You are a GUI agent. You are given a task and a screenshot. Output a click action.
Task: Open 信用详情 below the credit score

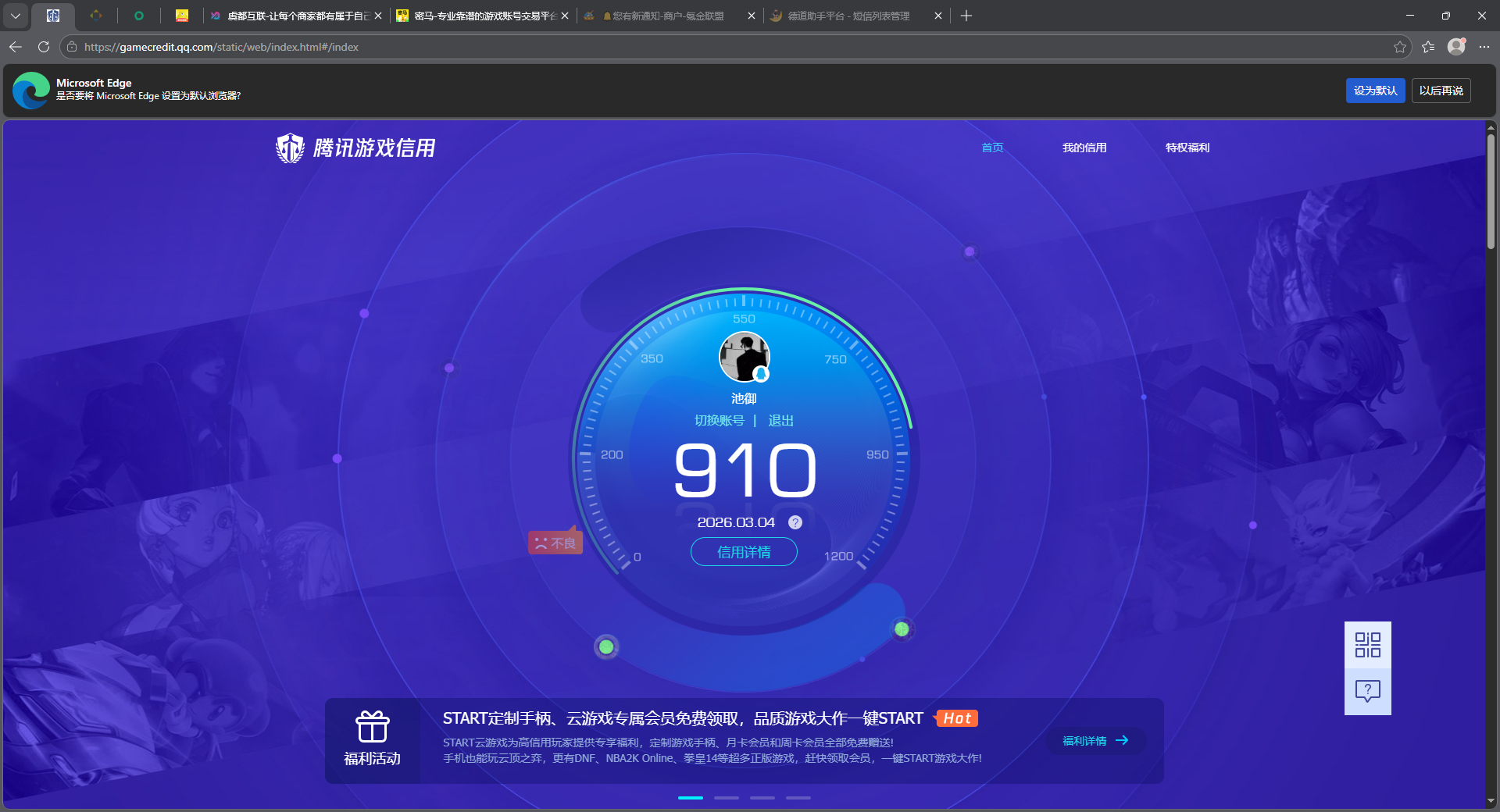coord(743,552)
